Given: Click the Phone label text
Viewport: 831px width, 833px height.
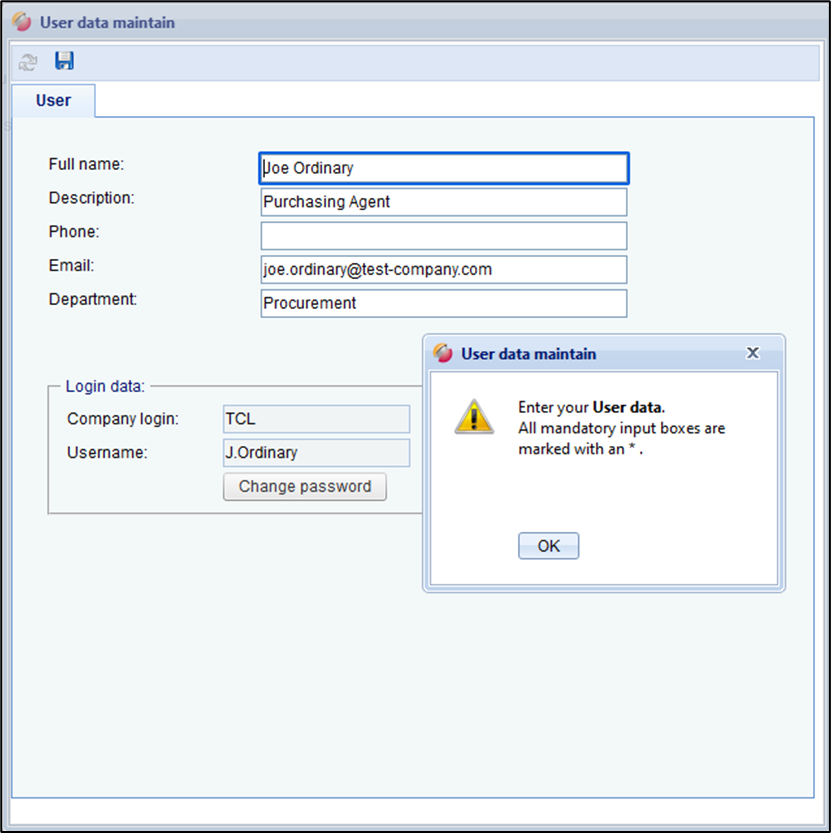Looking at the screenshot, I should tap(74, 232).
